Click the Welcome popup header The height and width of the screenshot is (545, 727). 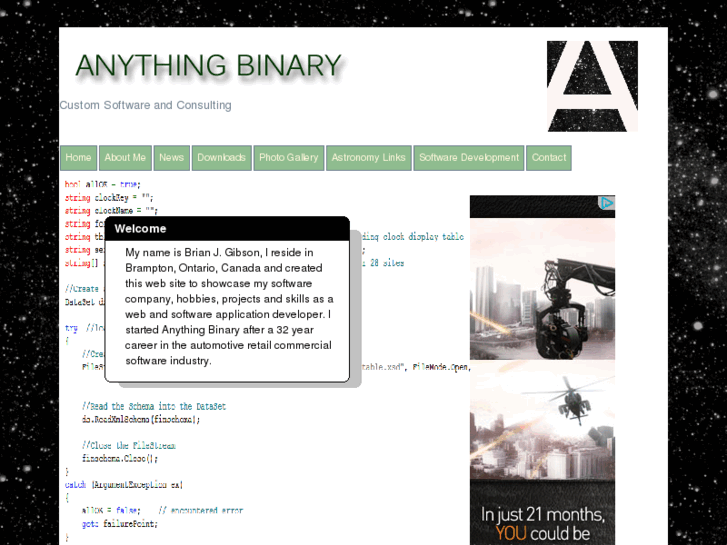227,229
